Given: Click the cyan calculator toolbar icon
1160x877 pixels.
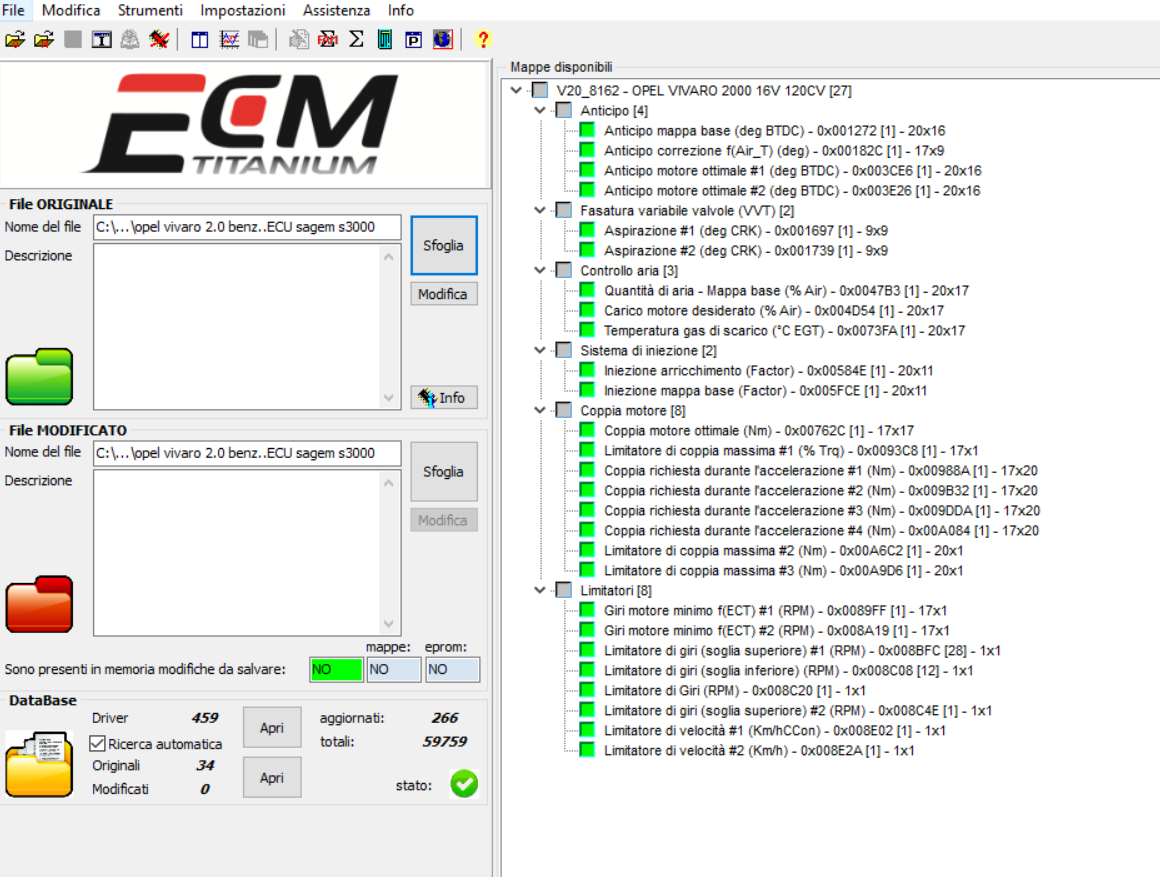Looking at the screenshot, I should point(385,39).
